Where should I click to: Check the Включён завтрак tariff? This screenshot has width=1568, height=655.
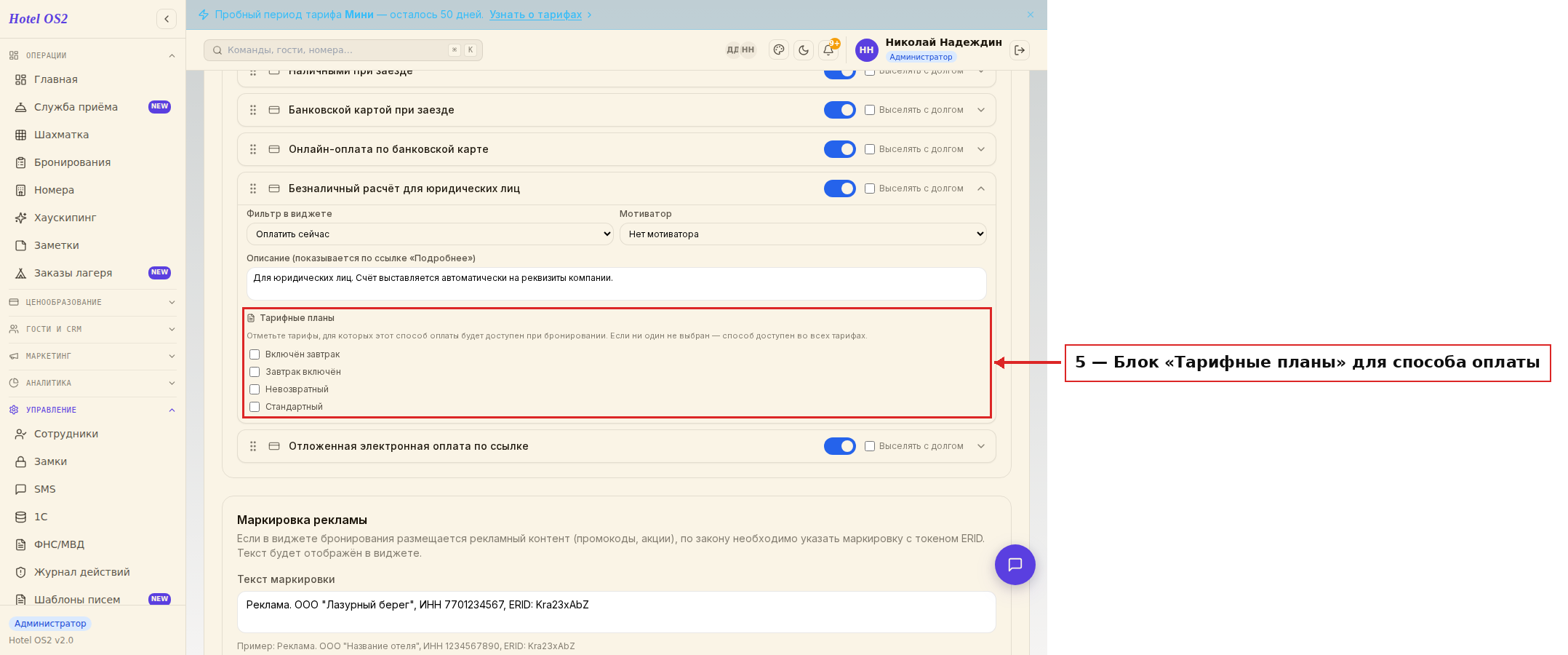(x=255, y=354)
